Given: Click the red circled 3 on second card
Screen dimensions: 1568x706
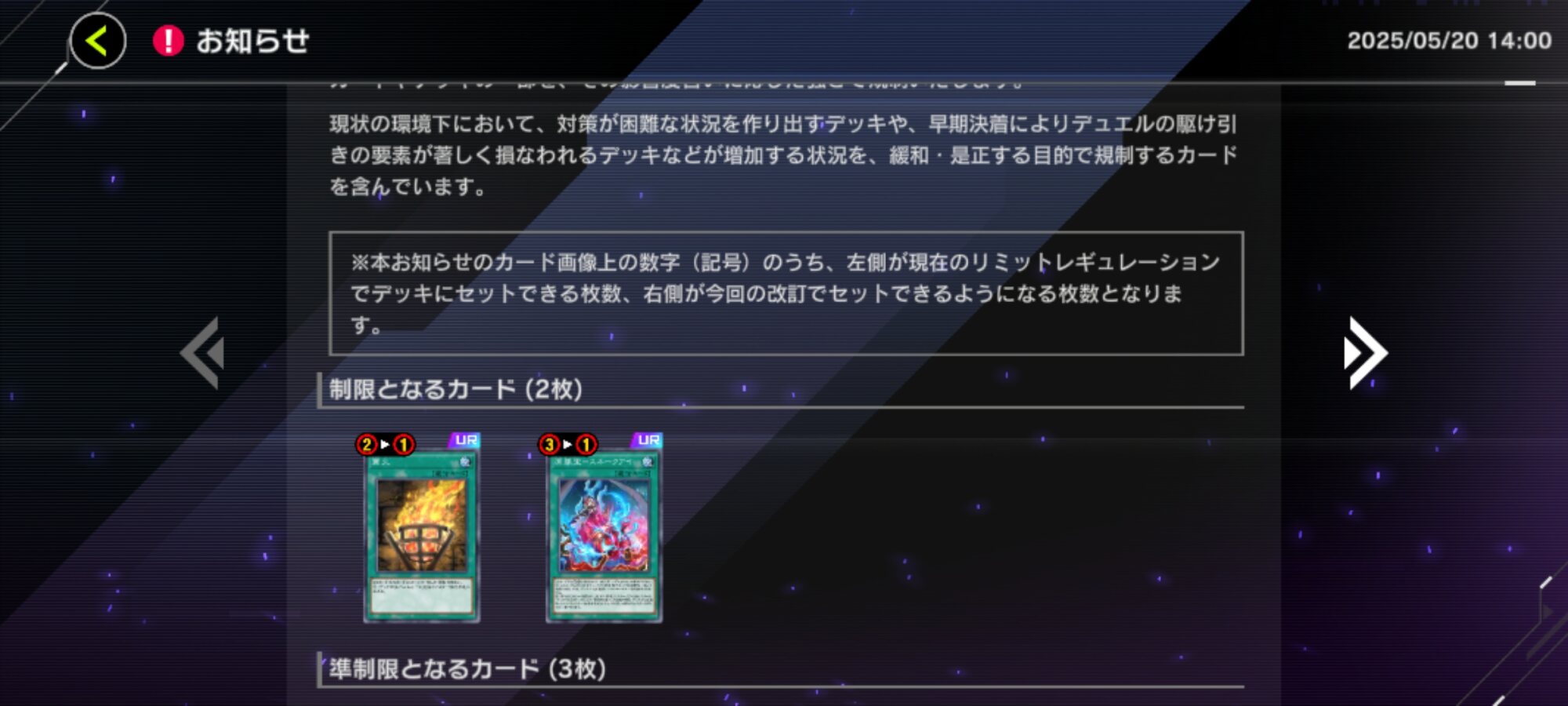Looking at the screenshot, I should [549, 445].
